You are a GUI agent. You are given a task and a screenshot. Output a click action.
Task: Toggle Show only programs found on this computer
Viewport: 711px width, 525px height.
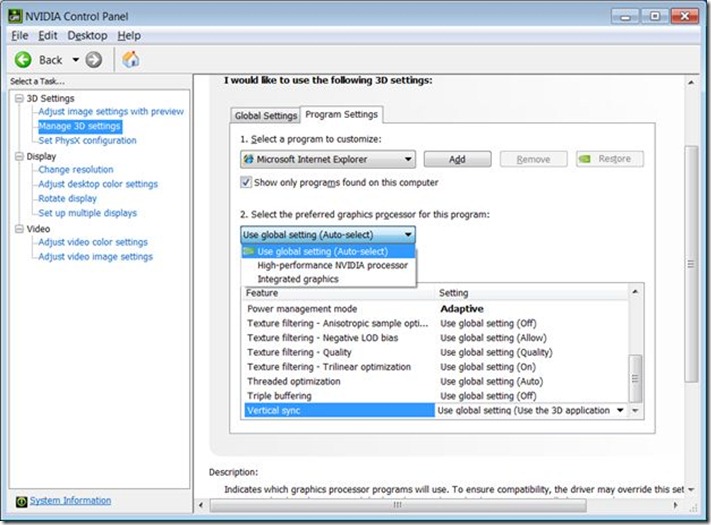pyautogui.click(x=246, y=182)
